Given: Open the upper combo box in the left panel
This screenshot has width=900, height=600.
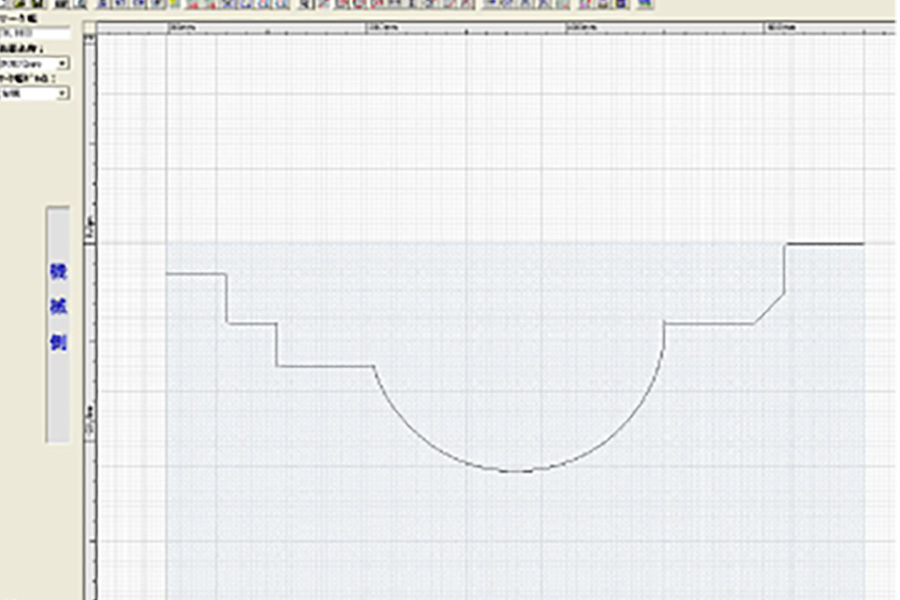Looking at the screenshot, I should tap(33, 62).
